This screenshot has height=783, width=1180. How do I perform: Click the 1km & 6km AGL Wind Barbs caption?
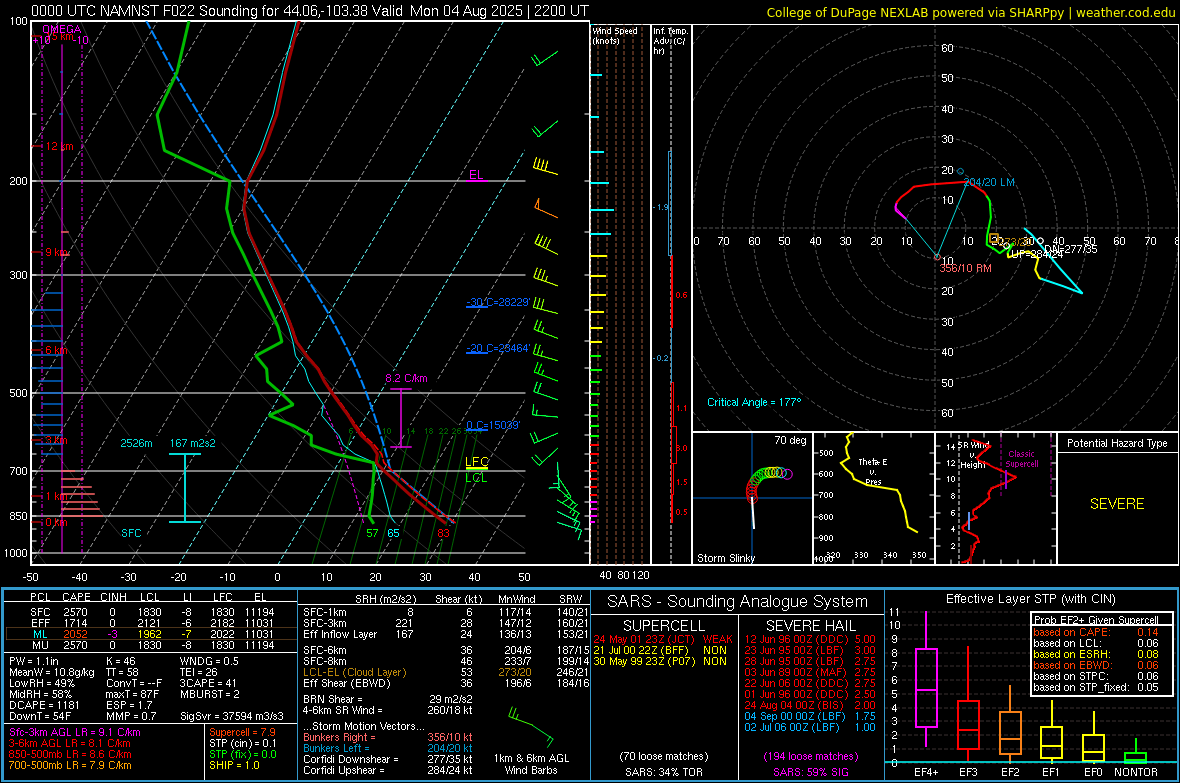pyautogui.click(x=531, y=764)
